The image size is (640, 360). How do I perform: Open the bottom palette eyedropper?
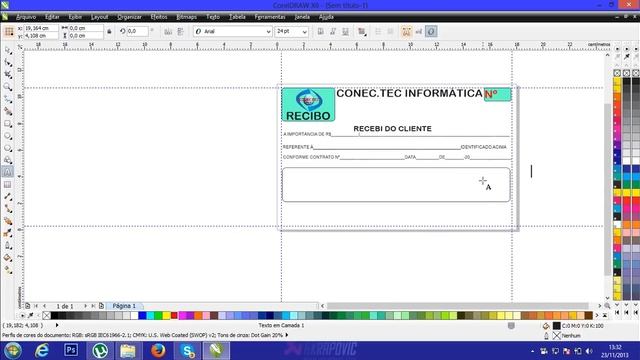click(x=31, y=316)
